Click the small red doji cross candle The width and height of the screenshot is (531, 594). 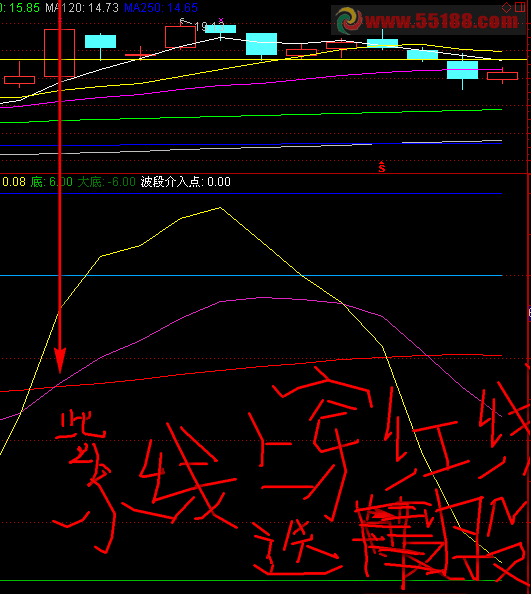click(141, 55)
